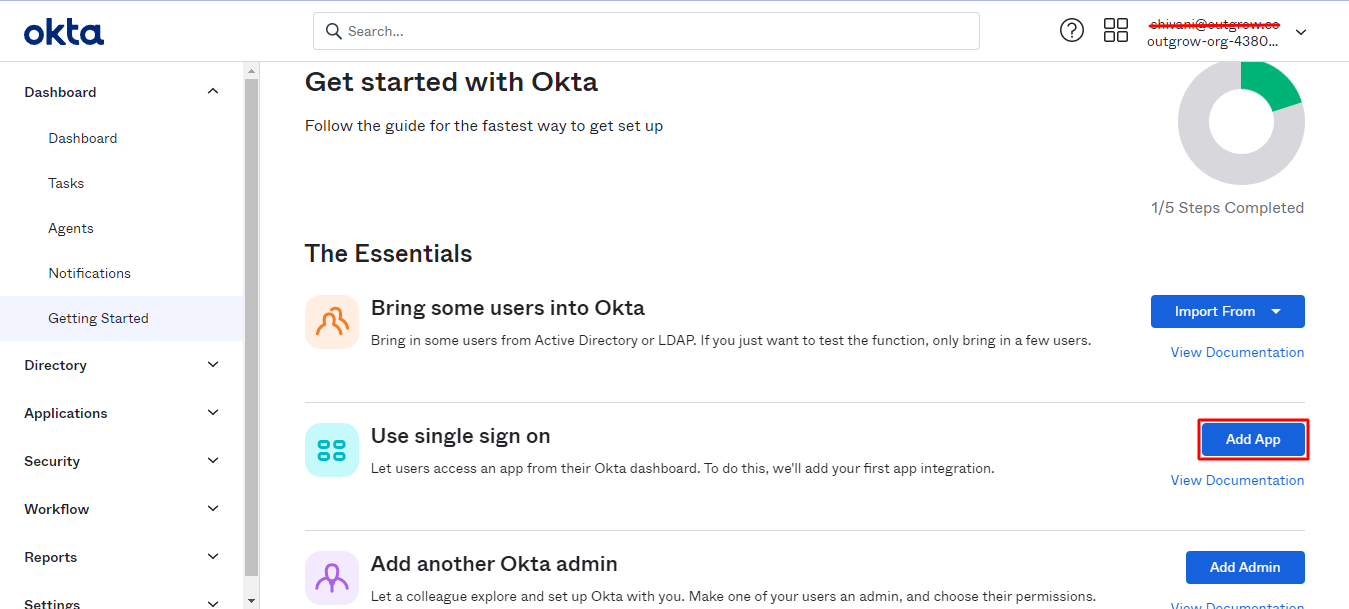Click the "1/5 Steps Completed" text

[1228, 208]
